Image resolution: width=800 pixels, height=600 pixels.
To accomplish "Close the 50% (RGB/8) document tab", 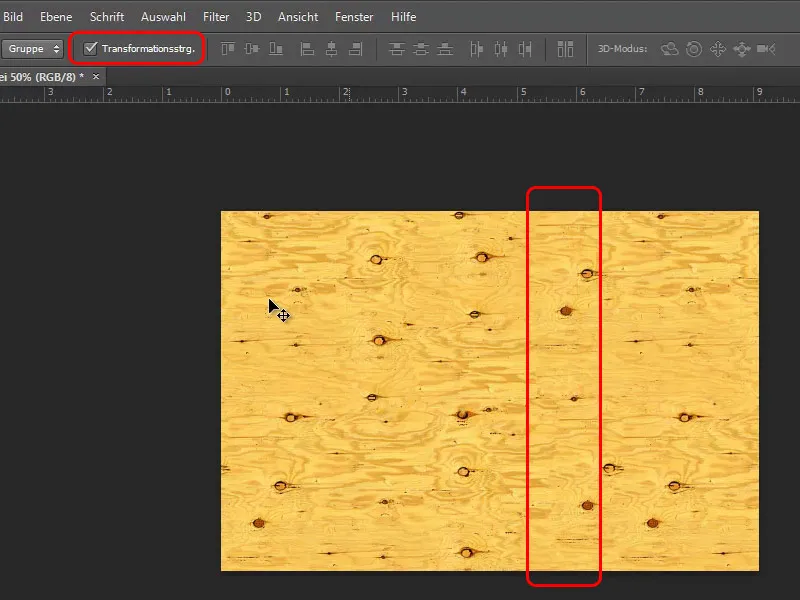I will (x=96, y=77).
